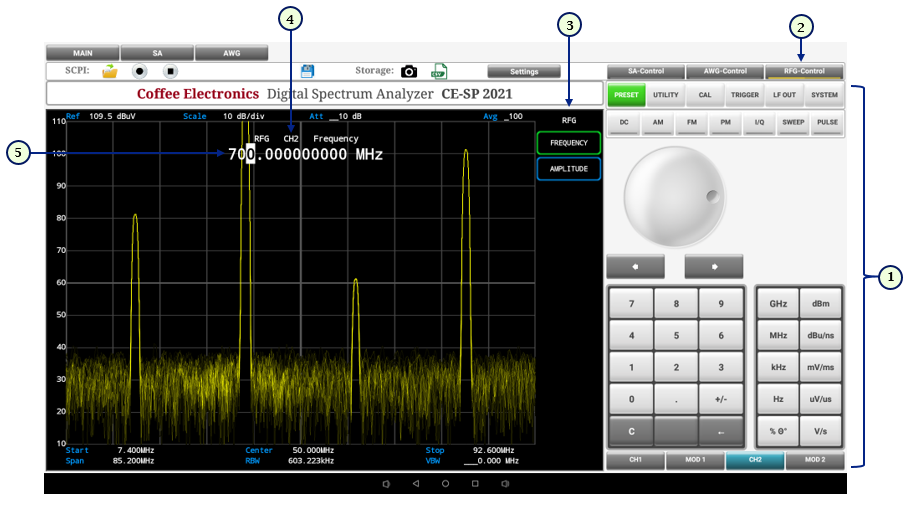The height and width of the screenshot is (508, 912).
Task: Select the CH1 channel
Action: tap(635, 461)
